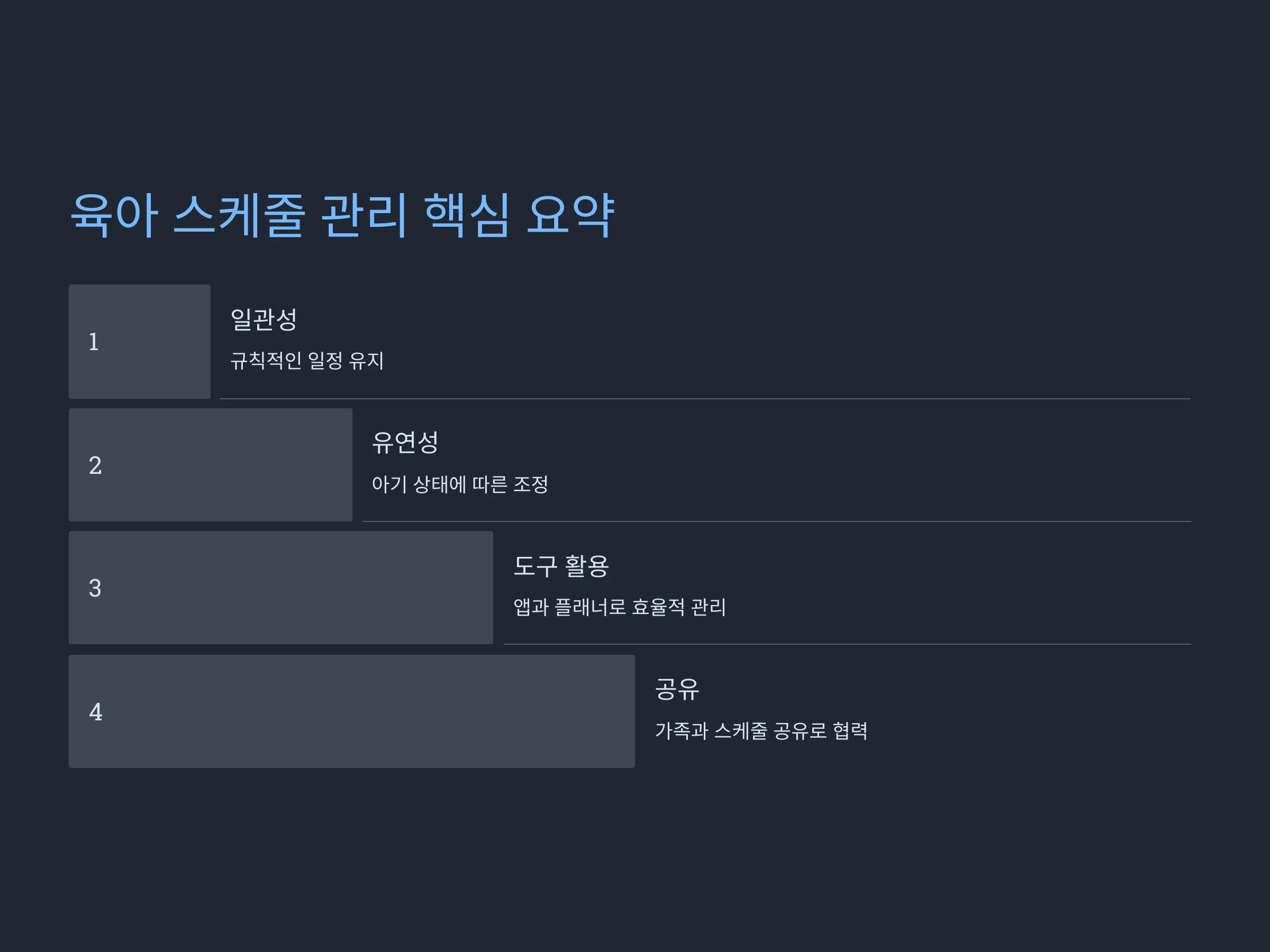Click the divider line under 유연성 row

(777, 521)
